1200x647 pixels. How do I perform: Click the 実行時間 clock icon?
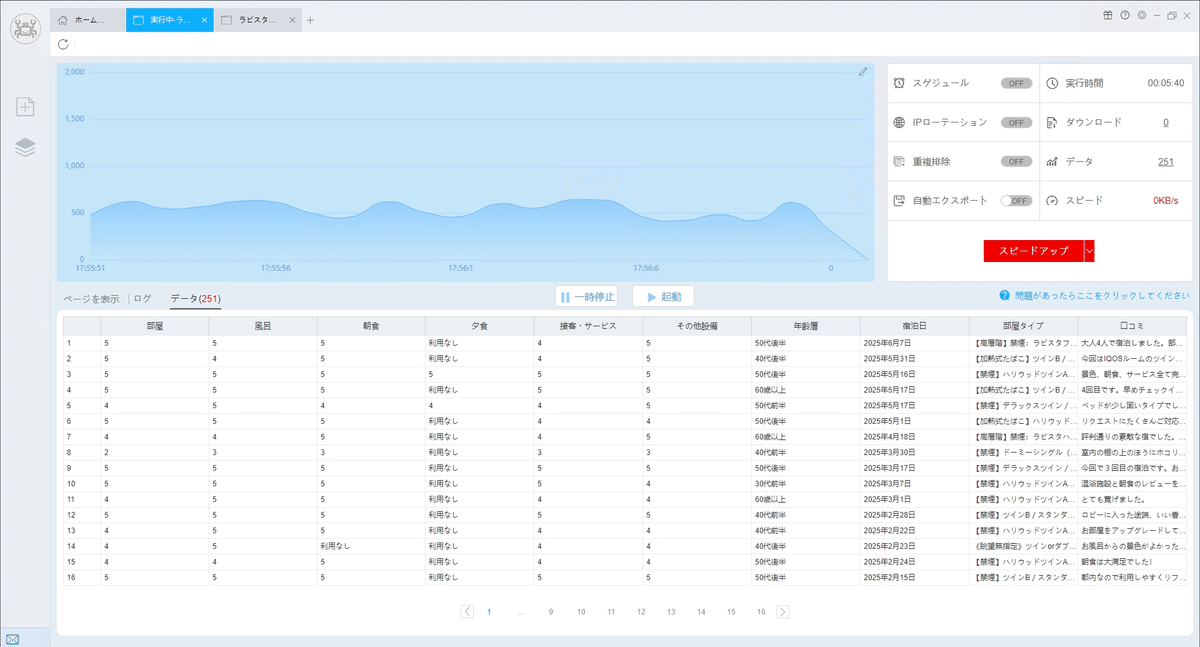click(x=1052, y=83)
